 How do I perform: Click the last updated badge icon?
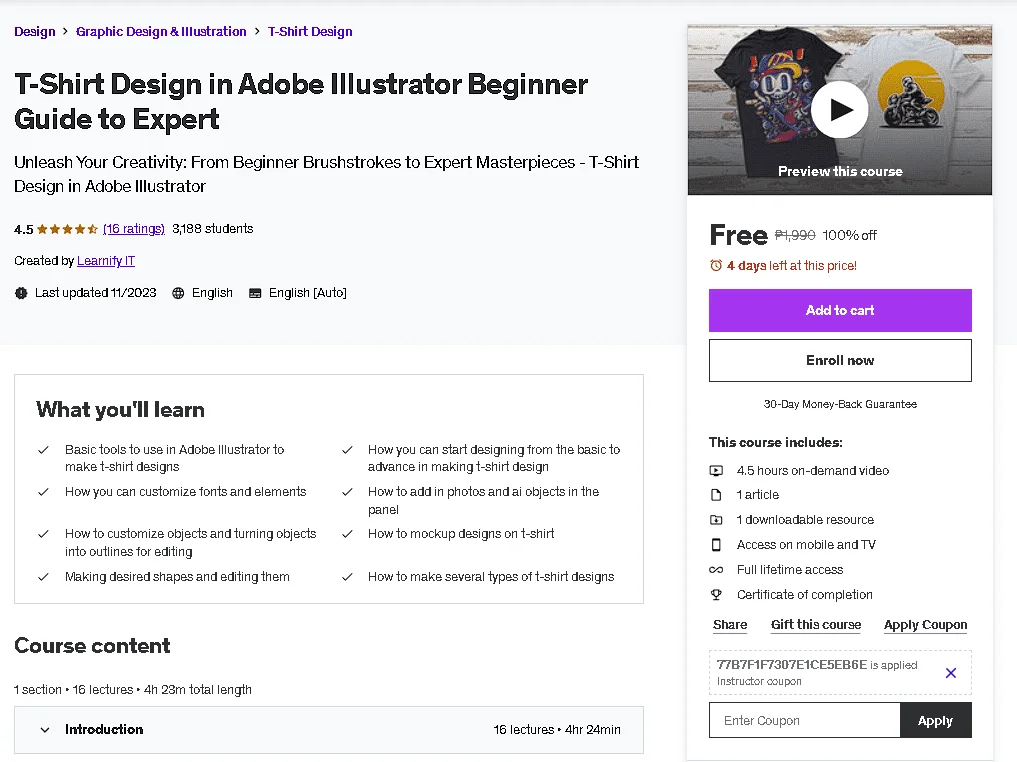pyautogui.click(x=21, y=293)
